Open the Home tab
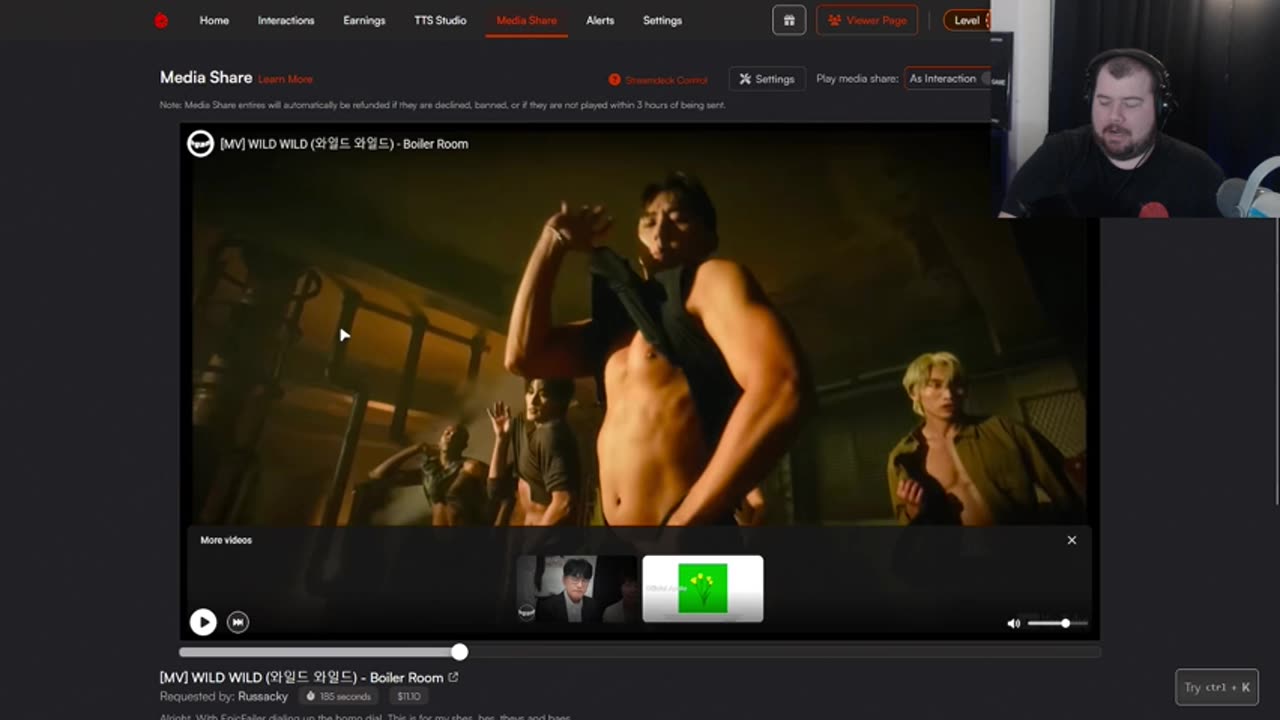Image resolution: width=1280 pixels, height=720 pixels. click(x=214, y=20)
